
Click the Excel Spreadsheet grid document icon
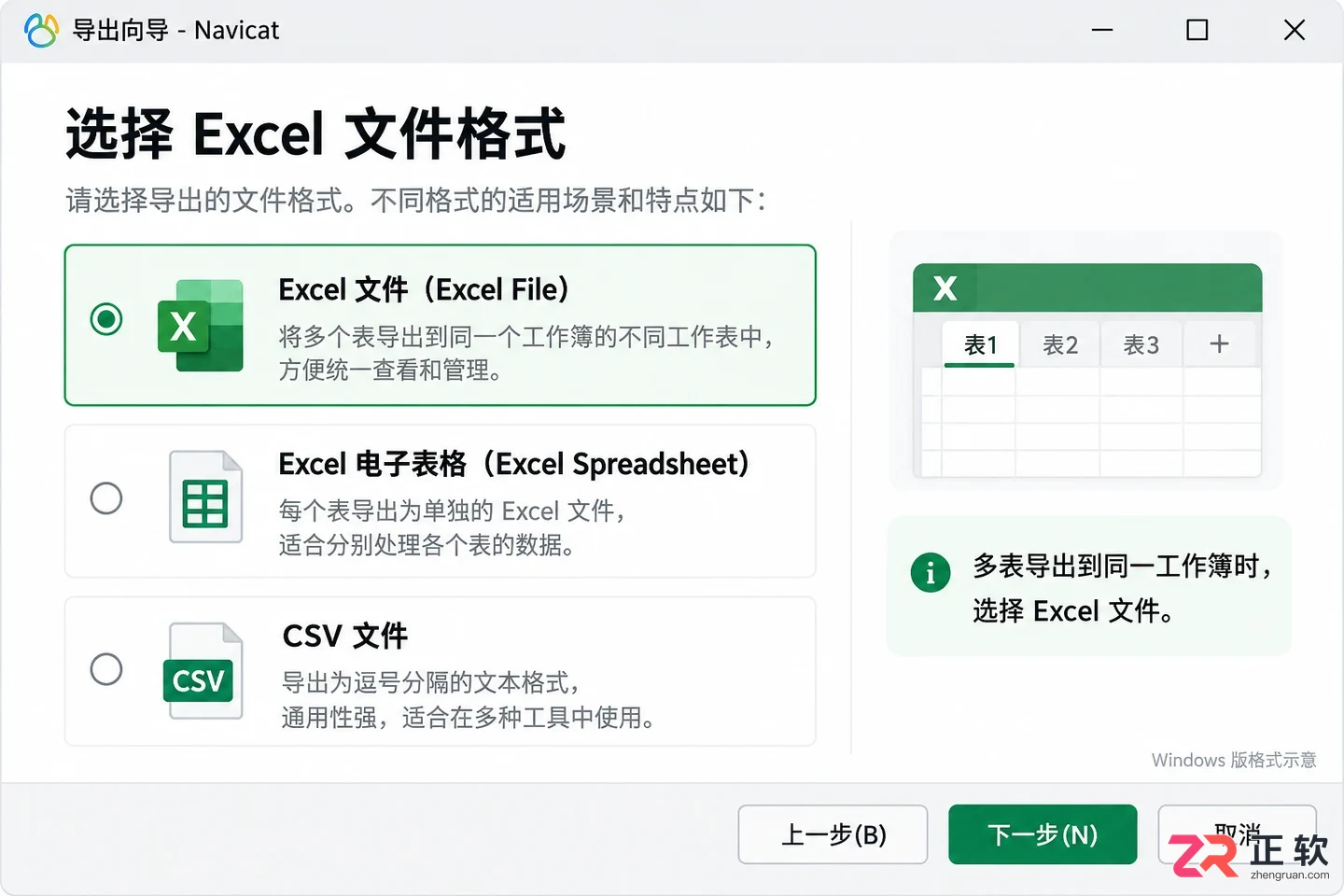click(205, 497)
